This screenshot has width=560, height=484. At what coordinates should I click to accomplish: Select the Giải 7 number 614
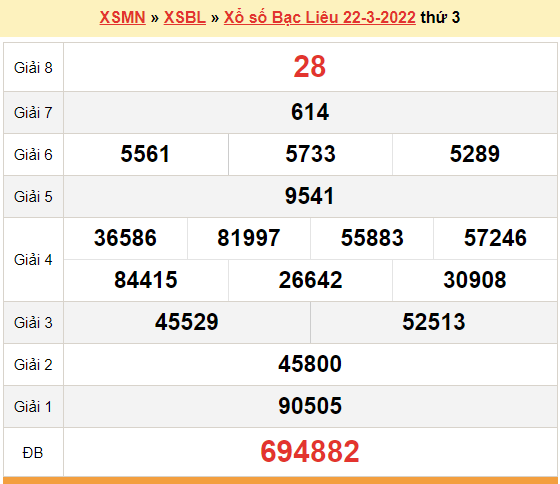coord(310,112)
